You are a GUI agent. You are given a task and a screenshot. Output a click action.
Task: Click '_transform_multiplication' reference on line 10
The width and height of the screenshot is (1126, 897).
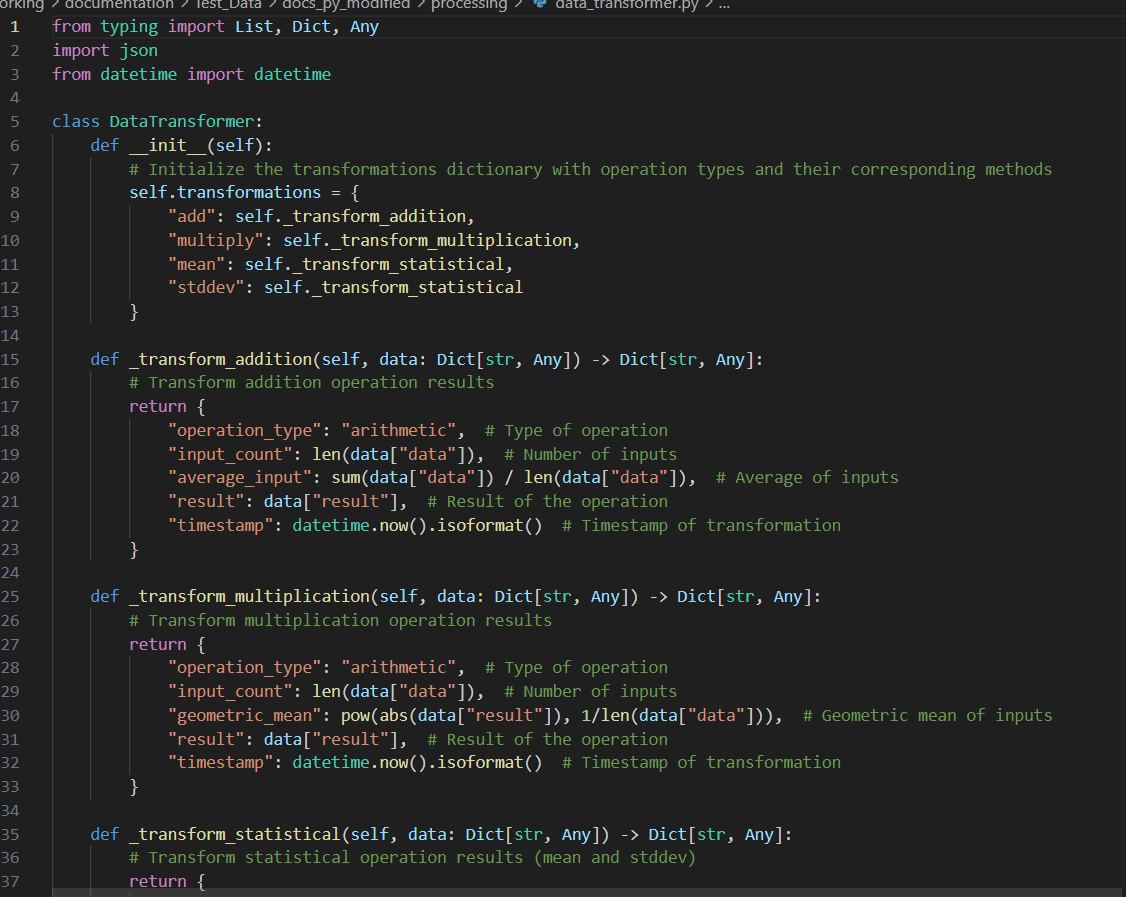(451, 241)
